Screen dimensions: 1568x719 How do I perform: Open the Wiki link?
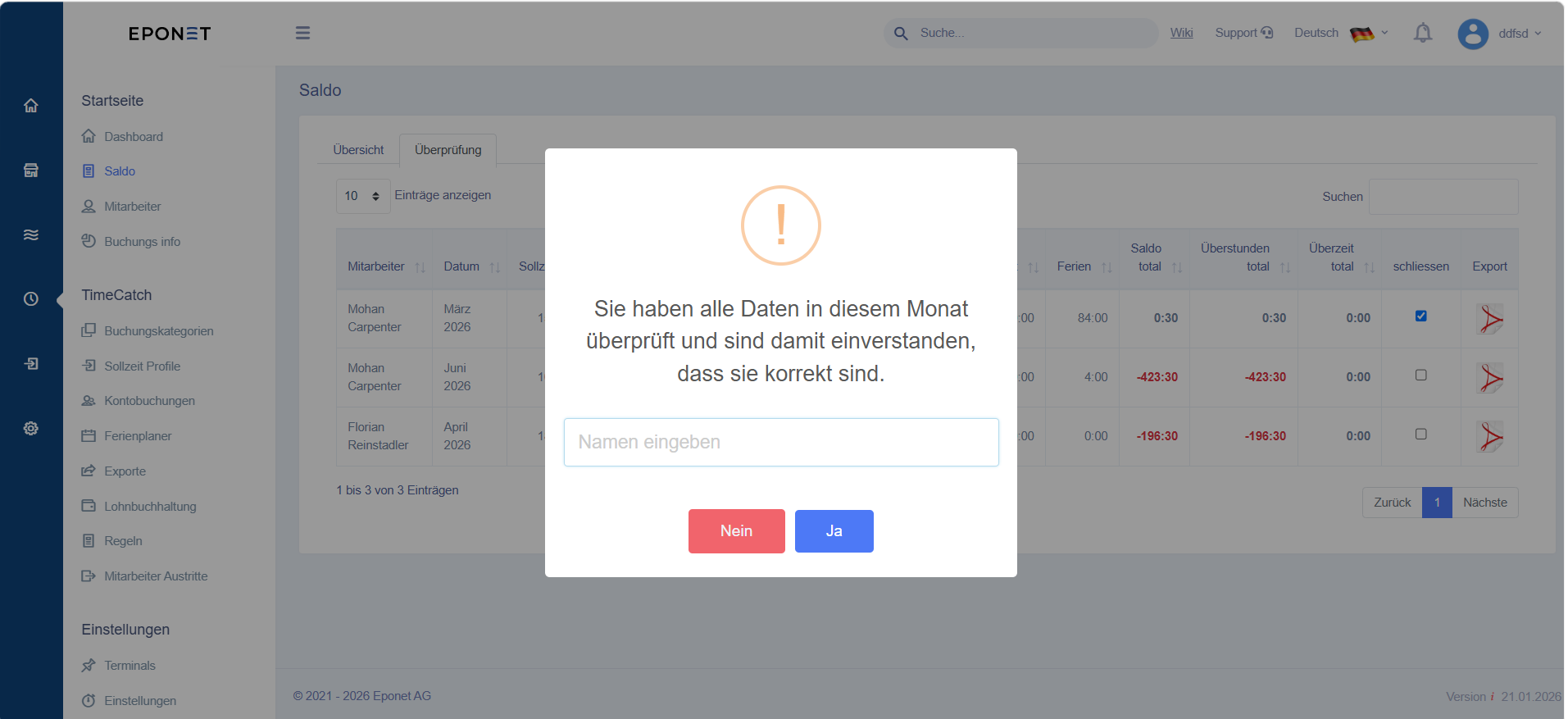click(1181, 33)
